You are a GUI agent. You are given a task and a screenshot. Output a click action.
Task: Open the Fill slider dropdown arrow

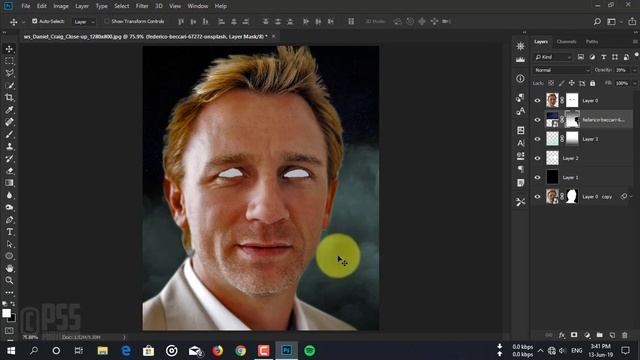point(634,83)
